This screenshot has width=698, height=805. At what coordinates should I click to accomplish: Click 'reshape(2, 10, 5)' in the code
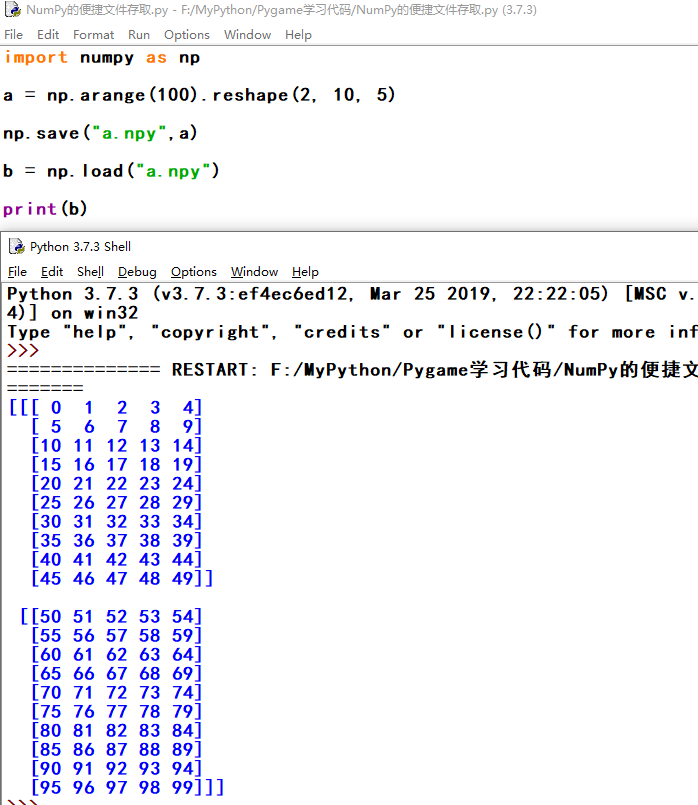point(304,95)
